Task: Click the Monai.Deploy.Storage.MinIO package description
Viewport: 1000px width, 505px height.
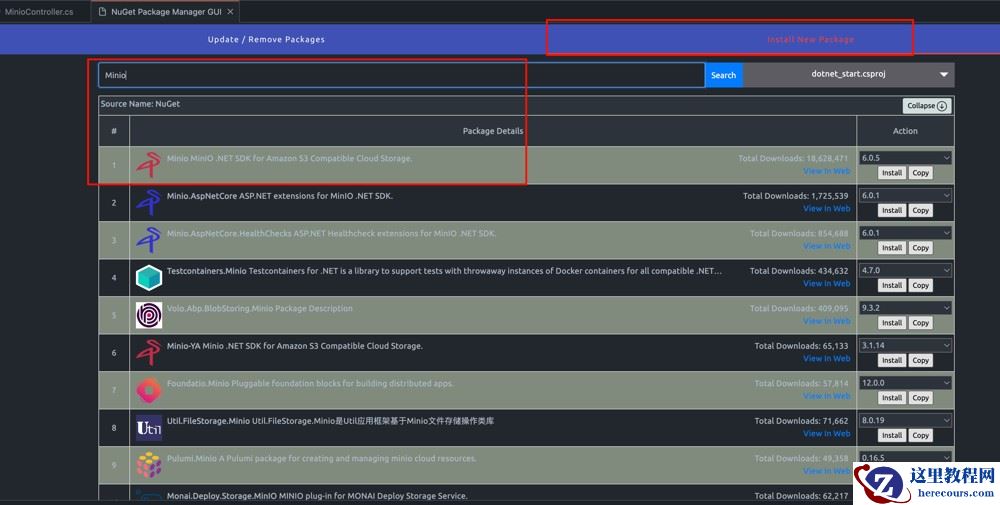Action: [317, 496]
